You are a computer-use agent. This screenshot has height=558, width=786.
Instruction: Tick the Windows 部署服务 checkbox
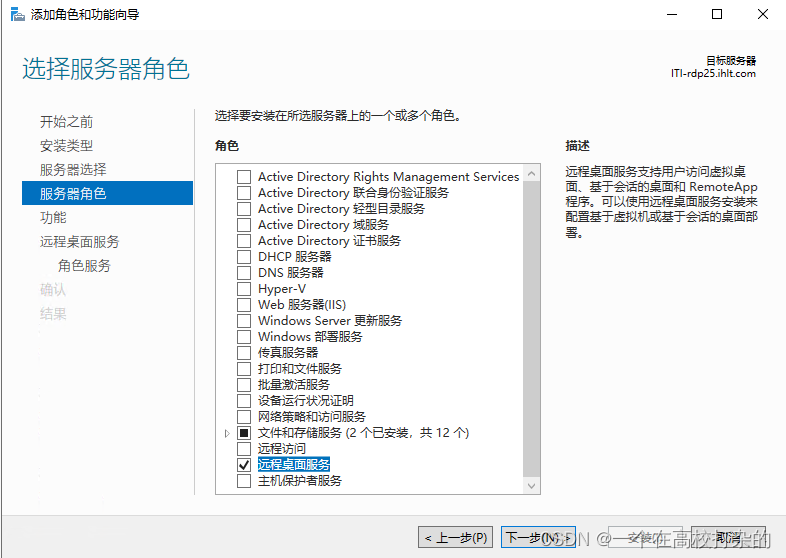244,337
